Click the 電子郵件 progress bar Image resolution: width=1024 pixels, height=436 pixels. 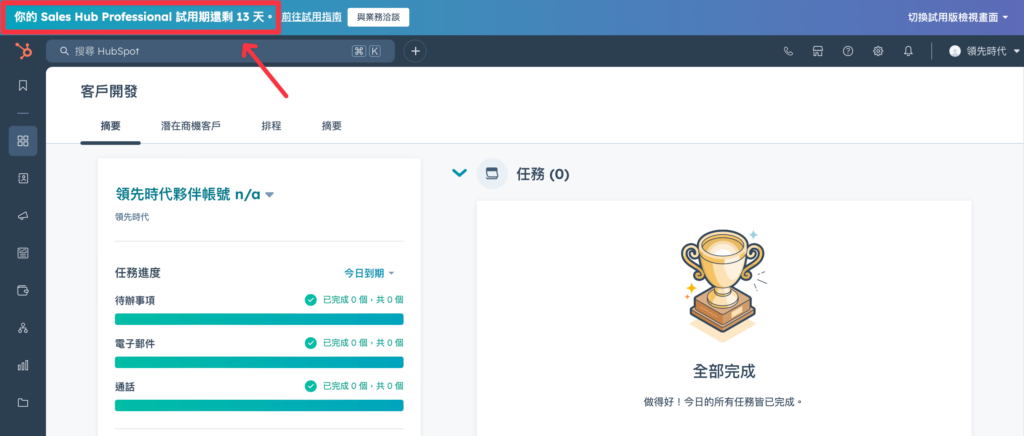click(x=259, y=362)
